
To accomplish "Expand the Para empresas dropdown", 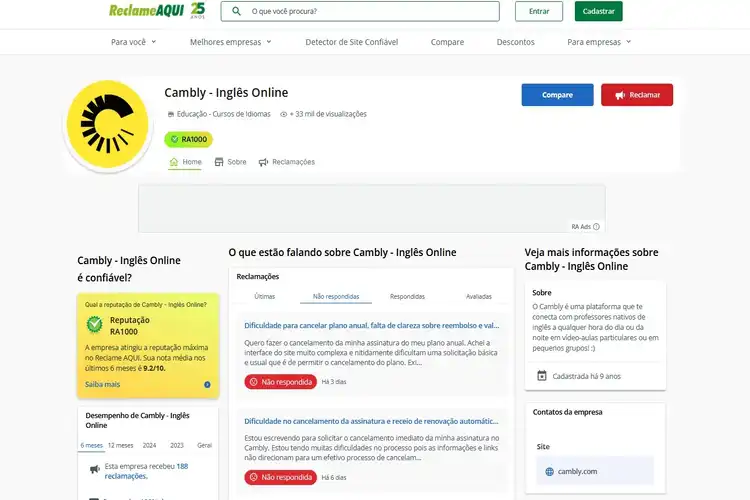I will pyautogui.click(x=599, y=42).
